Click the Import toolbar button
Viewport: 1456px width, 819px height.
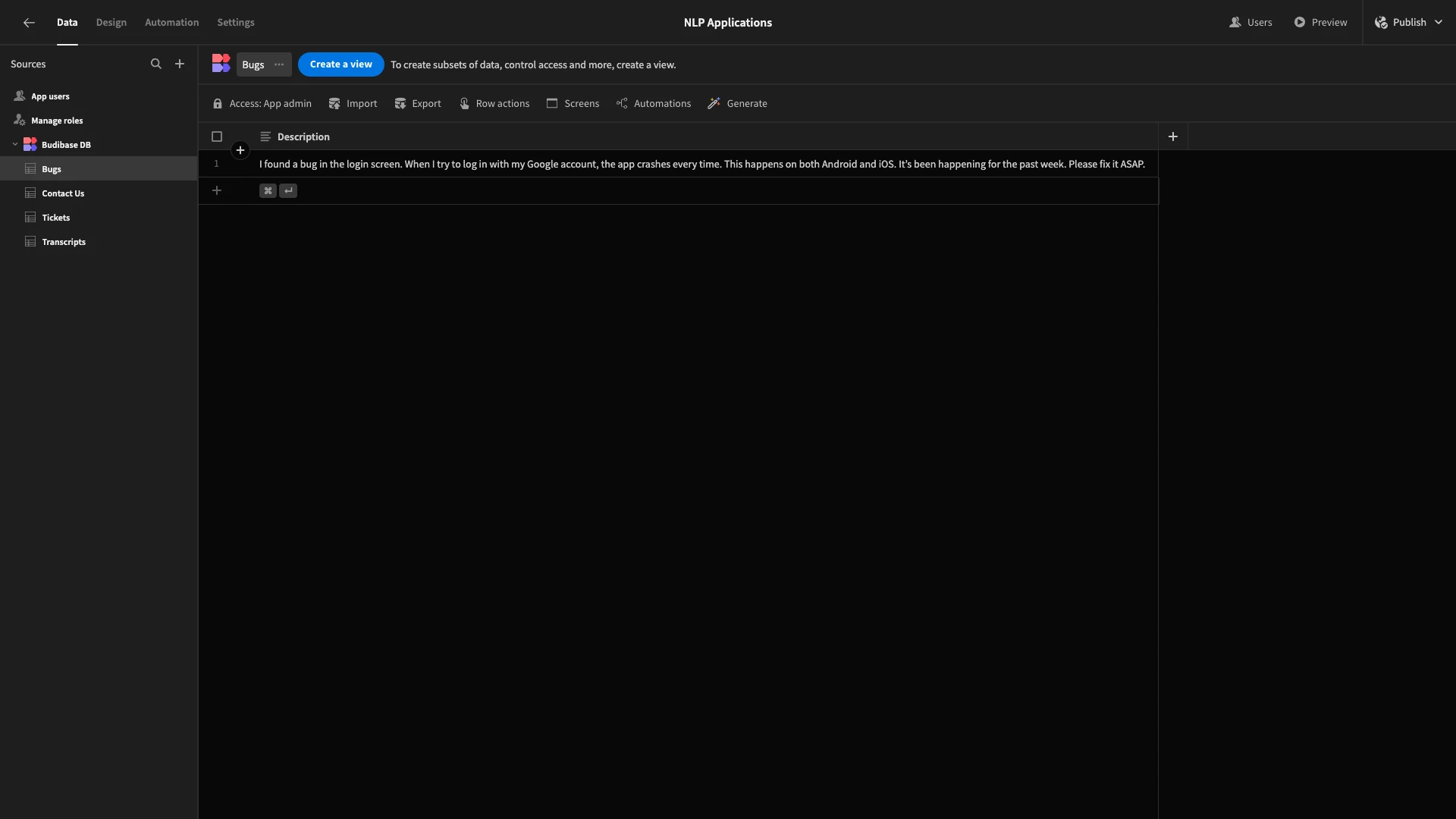pyautogui.click(x=353, y=103)
